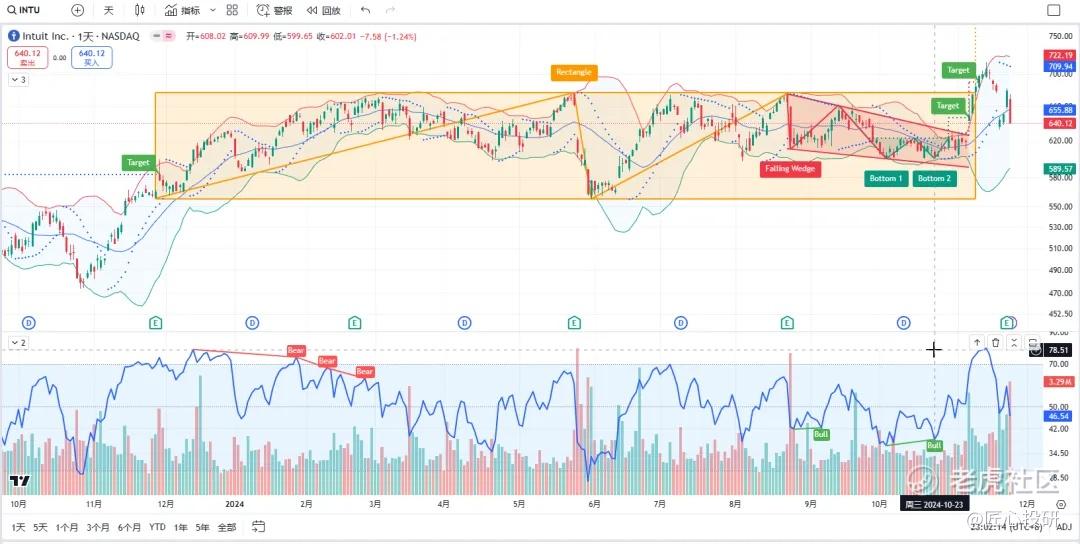This screenshot has width=1080, height=544.
Task: Open the Intuit Inc. symbol info icon
Action: tap(13, 36)
